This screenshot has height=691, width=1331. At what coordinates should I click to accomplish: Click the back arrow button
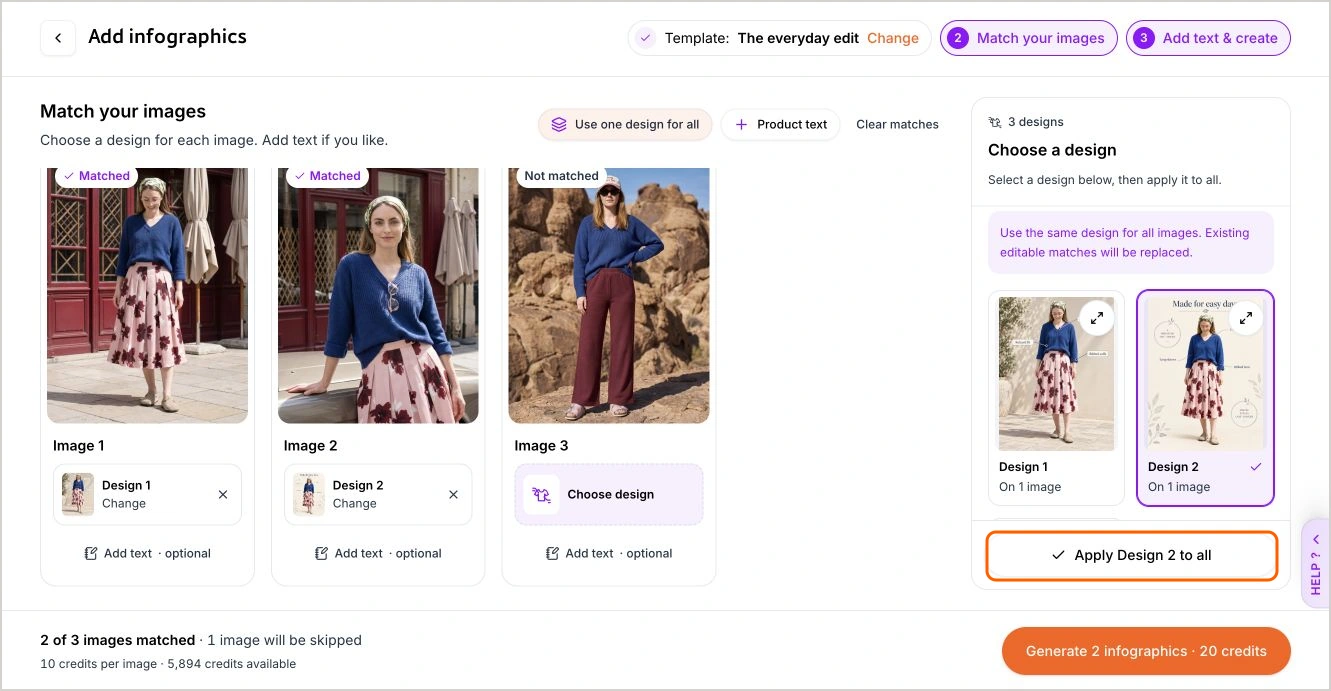tap(58, 38)
